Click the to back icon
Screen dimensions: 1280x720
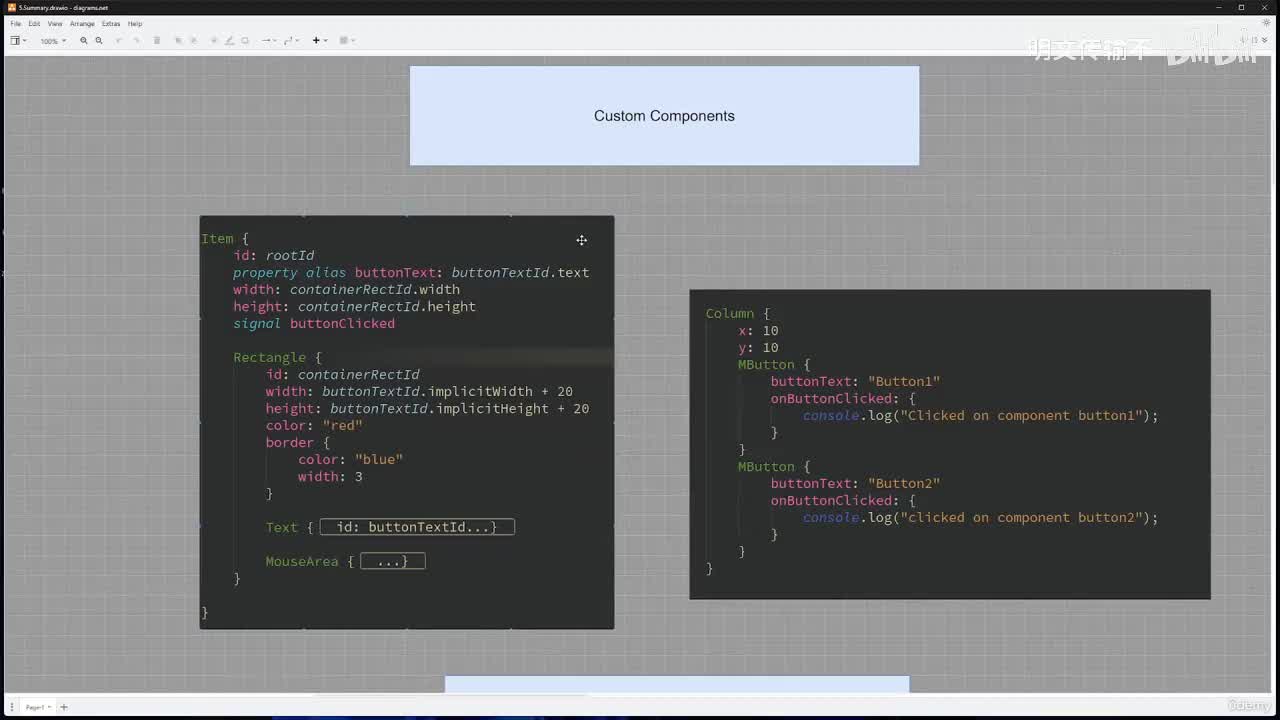(x=193, y=41)
